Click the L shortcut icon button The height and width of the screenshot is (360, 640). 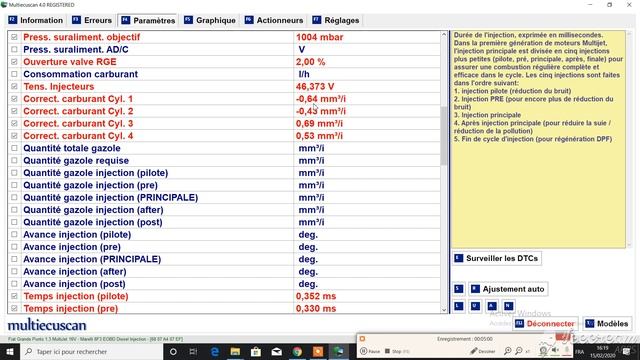pos(459,306)
